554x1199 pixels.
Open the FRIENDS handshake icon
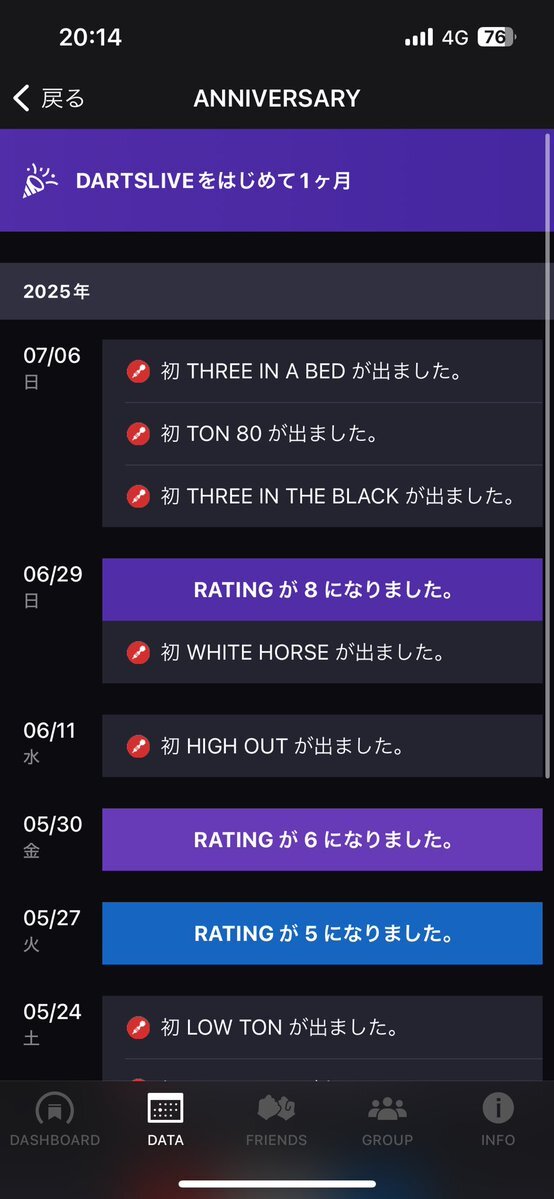(x=276, y=1108)
